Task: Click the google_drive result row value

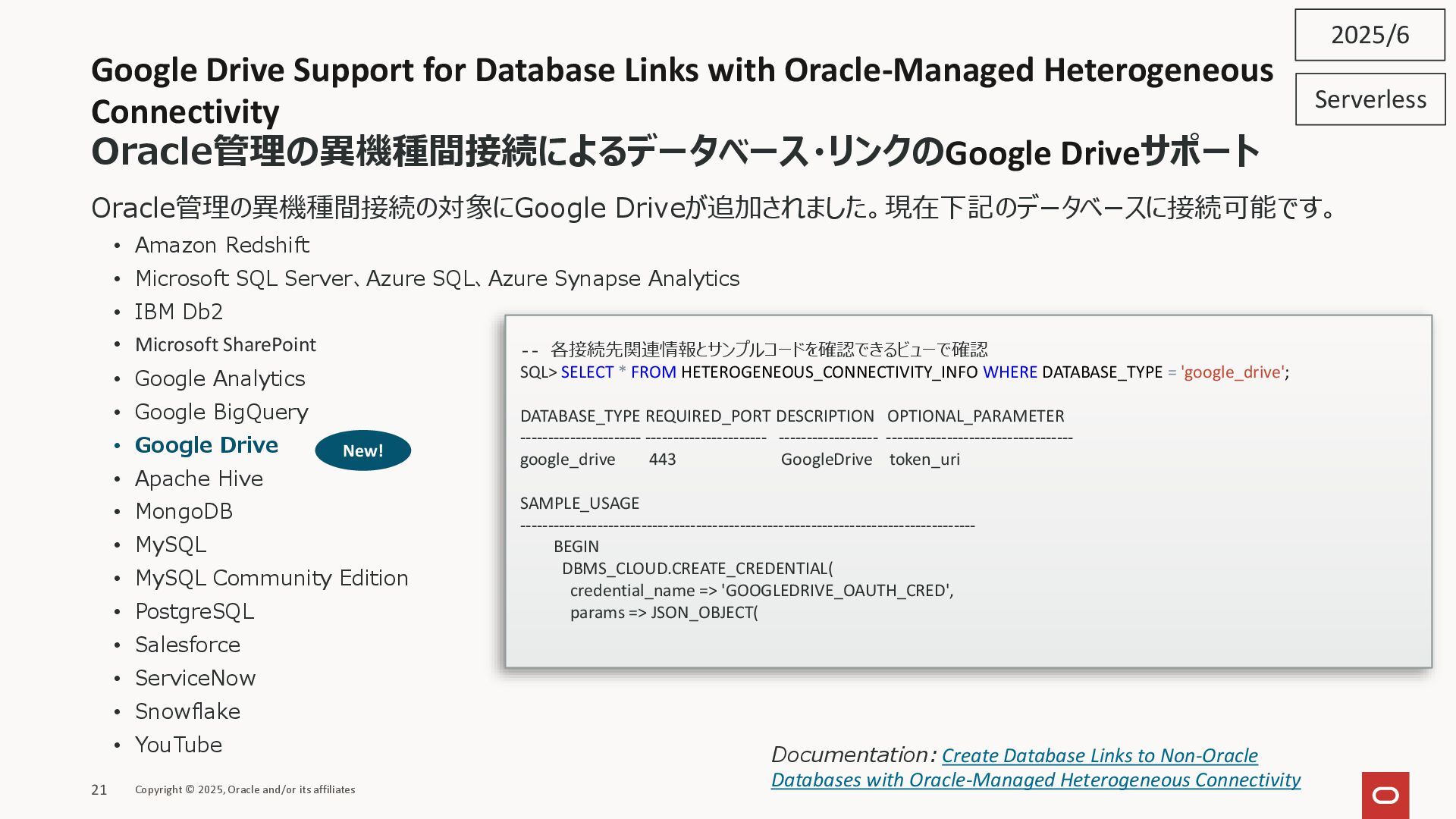Action: [567, 460]
